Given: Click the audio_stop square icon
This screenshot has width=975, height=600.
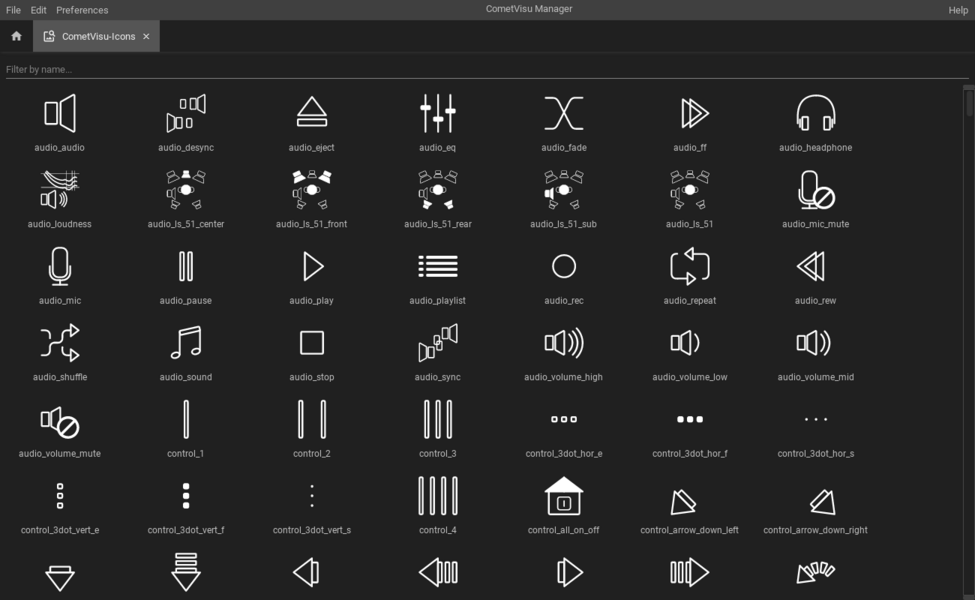Looking at the screenshot, I should (x=312, y=343).
